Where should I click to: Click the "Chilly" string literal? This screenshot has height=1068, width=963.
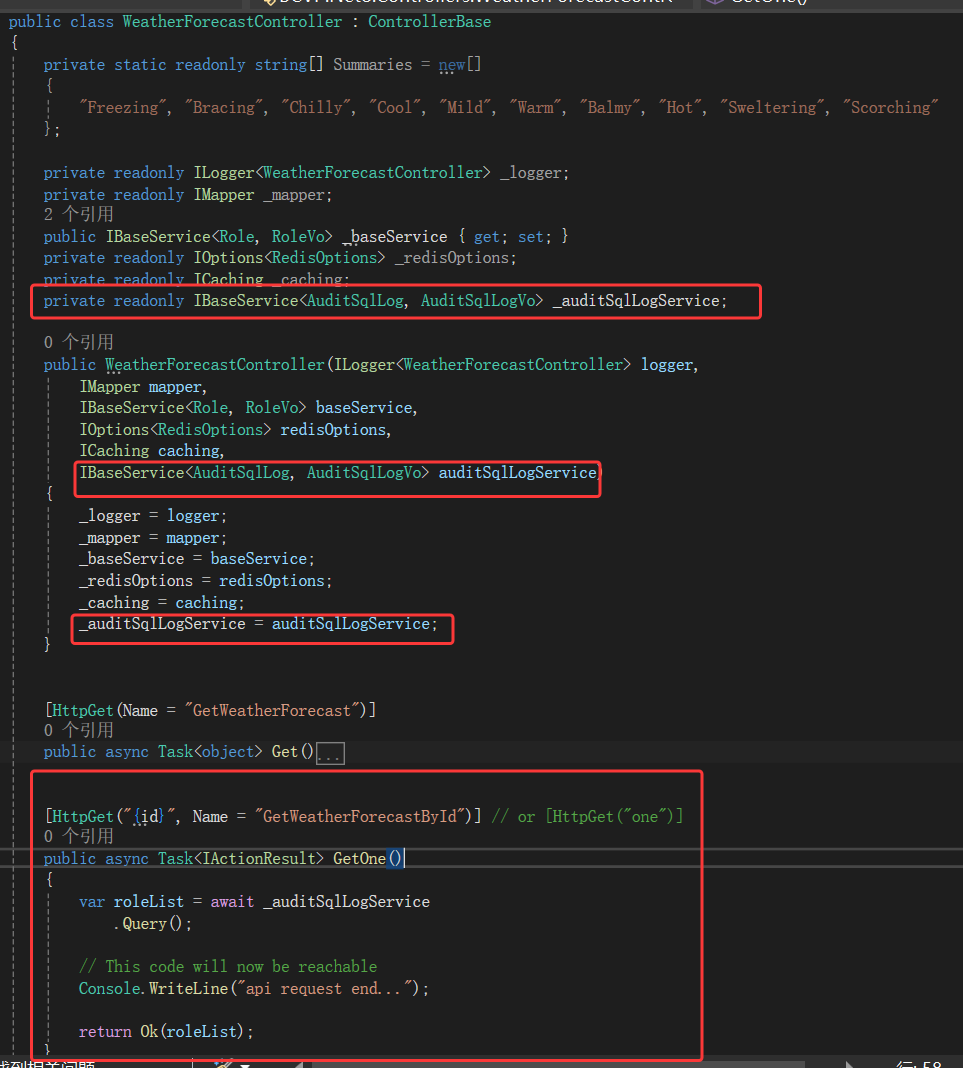[317, 108]
